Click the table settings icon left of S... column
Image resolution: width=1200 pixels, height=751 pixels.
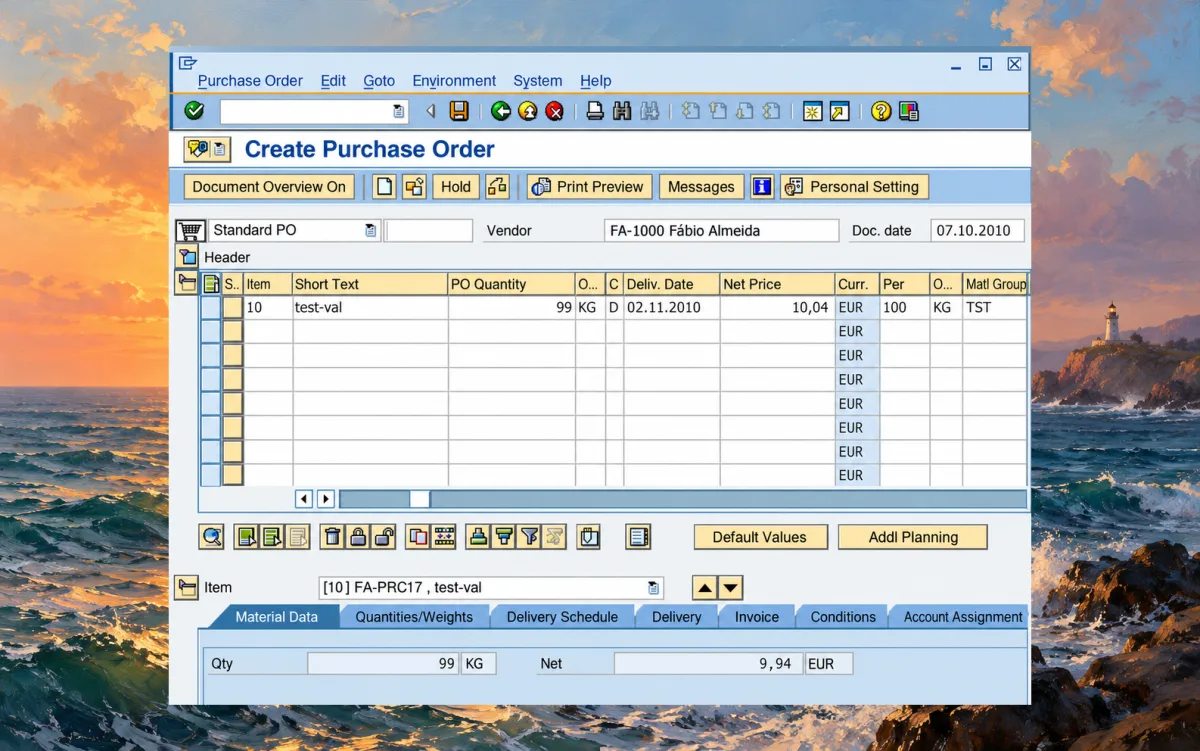click(211, 284)
